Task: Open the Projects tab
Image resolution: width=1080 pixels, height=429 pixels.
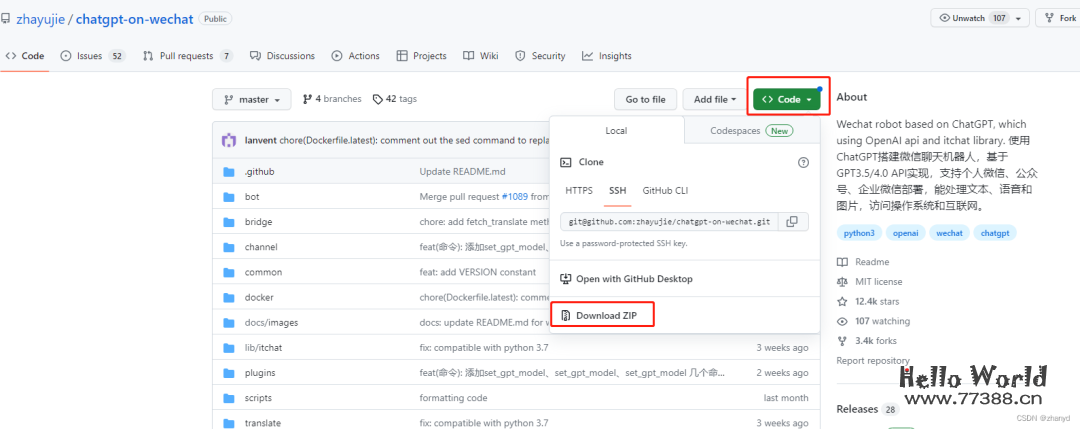Action: 422,56
